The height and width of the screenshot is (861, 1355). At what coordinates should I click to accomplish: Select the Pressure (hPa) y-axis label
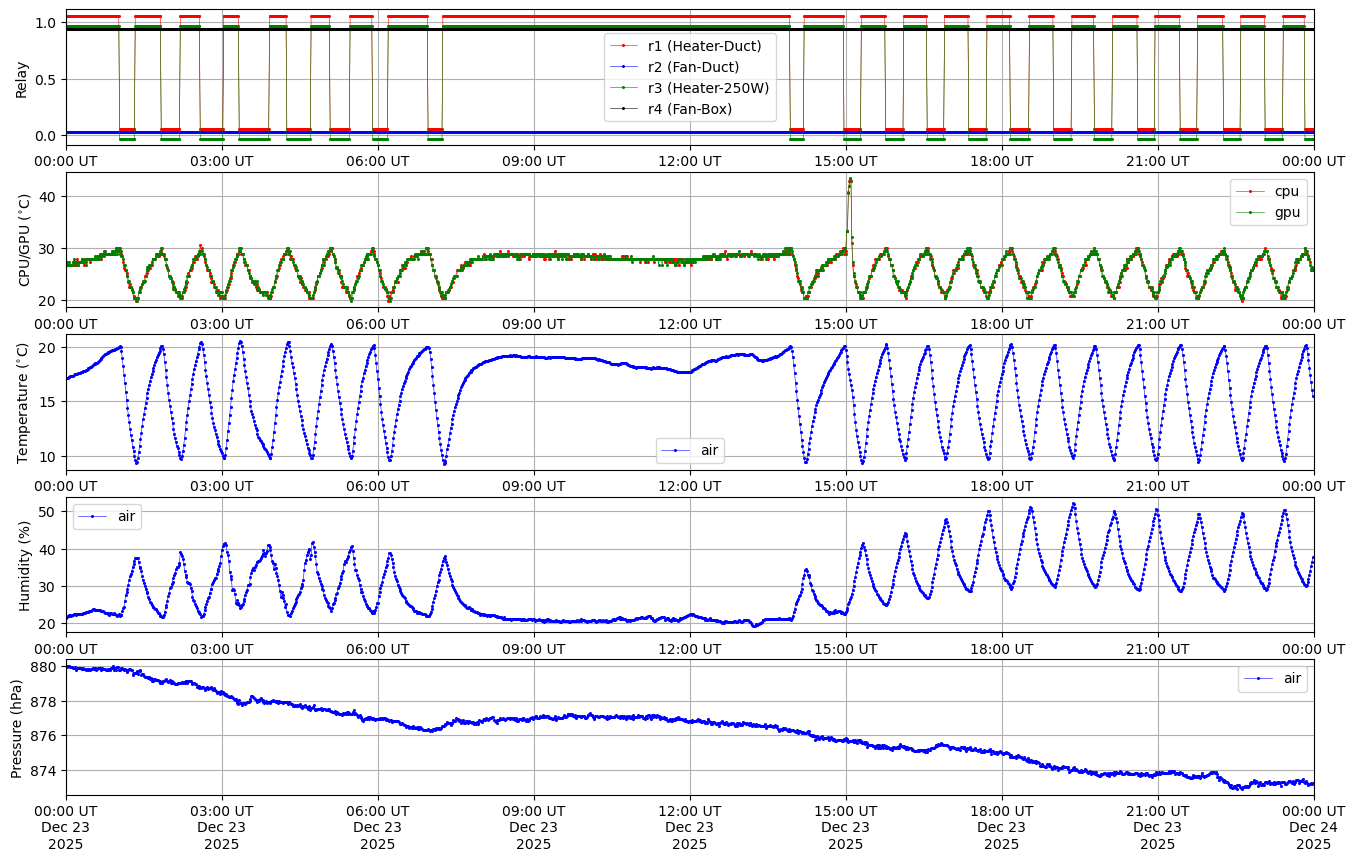(17, 727)
